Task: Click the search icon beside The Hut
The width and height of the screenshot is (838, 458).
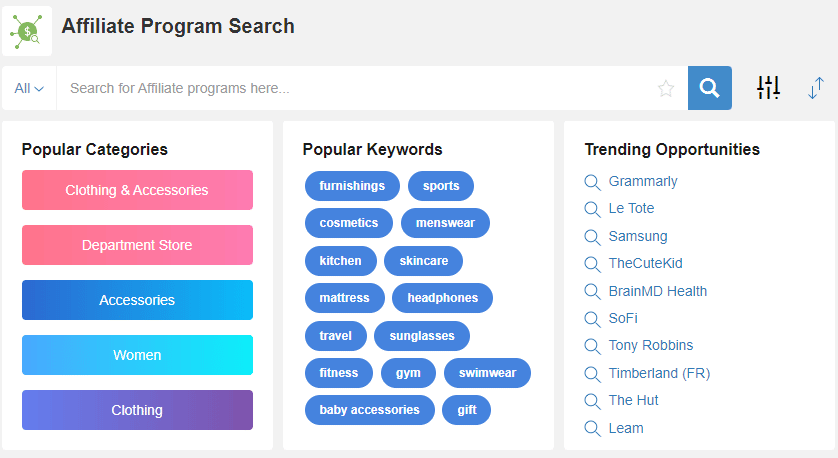Action: [592, 401]
